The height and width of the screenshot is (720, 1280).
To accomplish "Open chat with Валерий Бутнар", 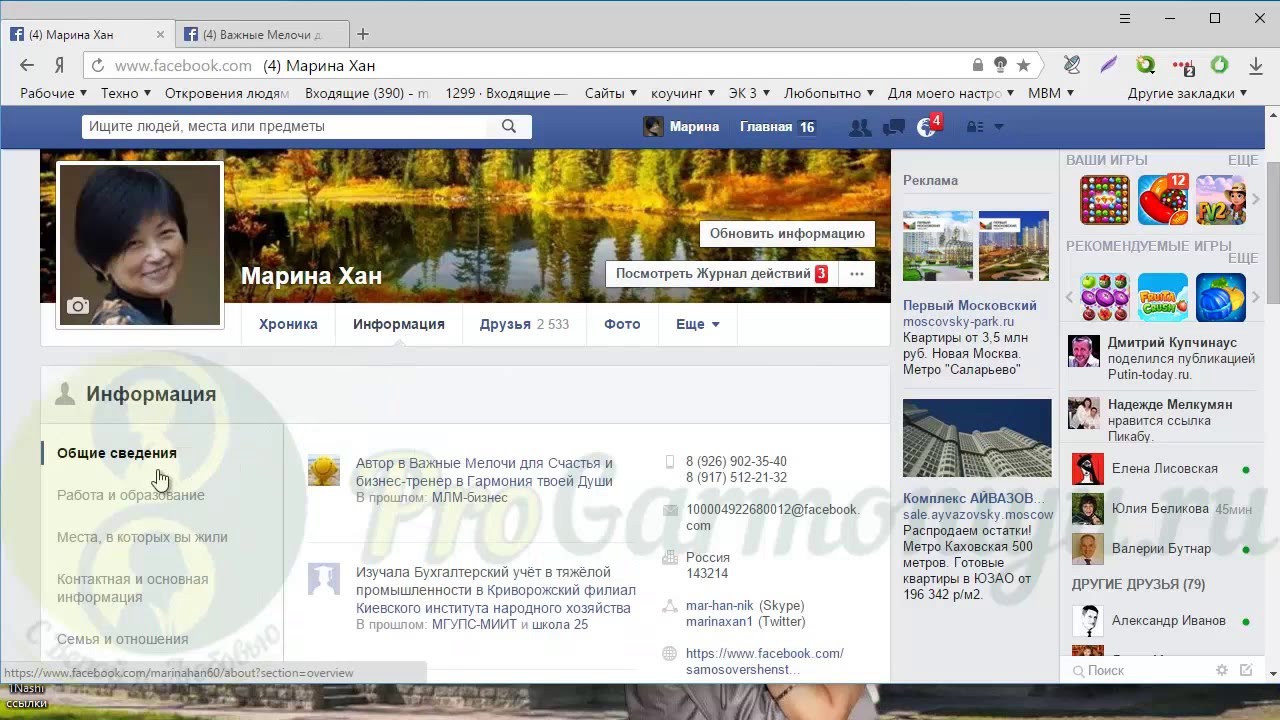I will (1160, 548).
